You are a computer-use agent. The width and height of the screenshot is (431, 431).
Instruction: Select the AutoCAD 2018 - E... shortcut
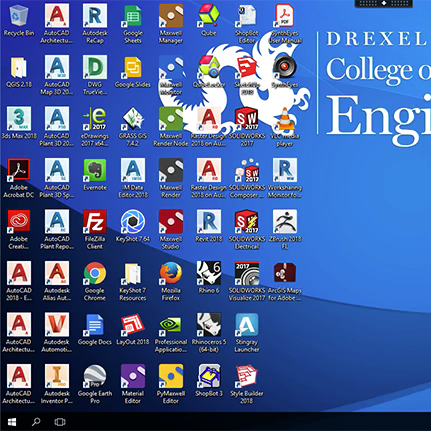(x=19, y=273)
